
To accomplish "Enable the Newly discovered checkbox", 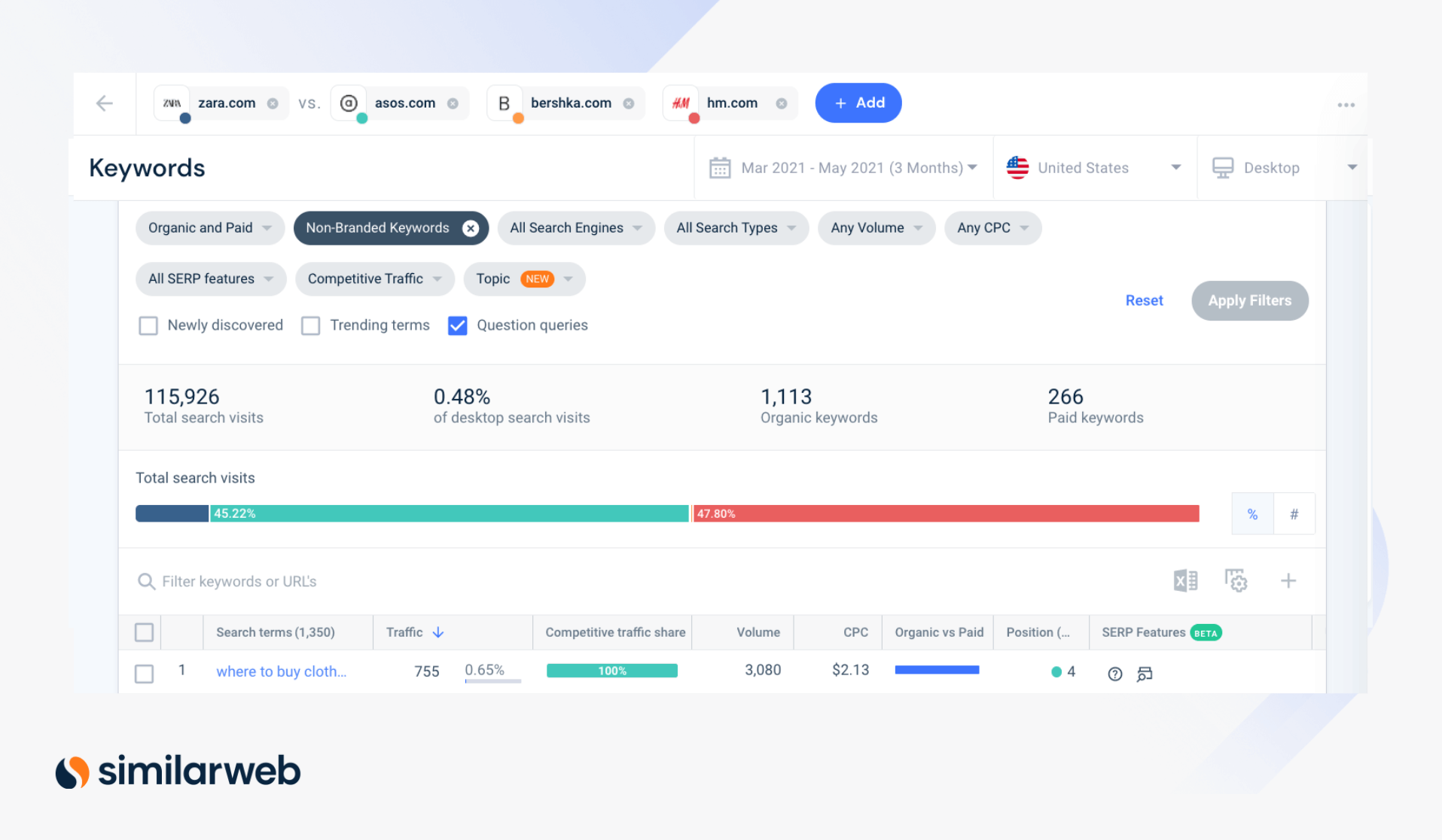I will [148, 325].
